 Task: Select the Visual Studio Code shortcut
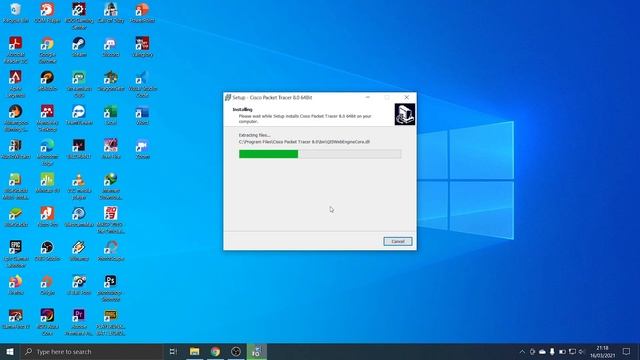coord(142,84)
